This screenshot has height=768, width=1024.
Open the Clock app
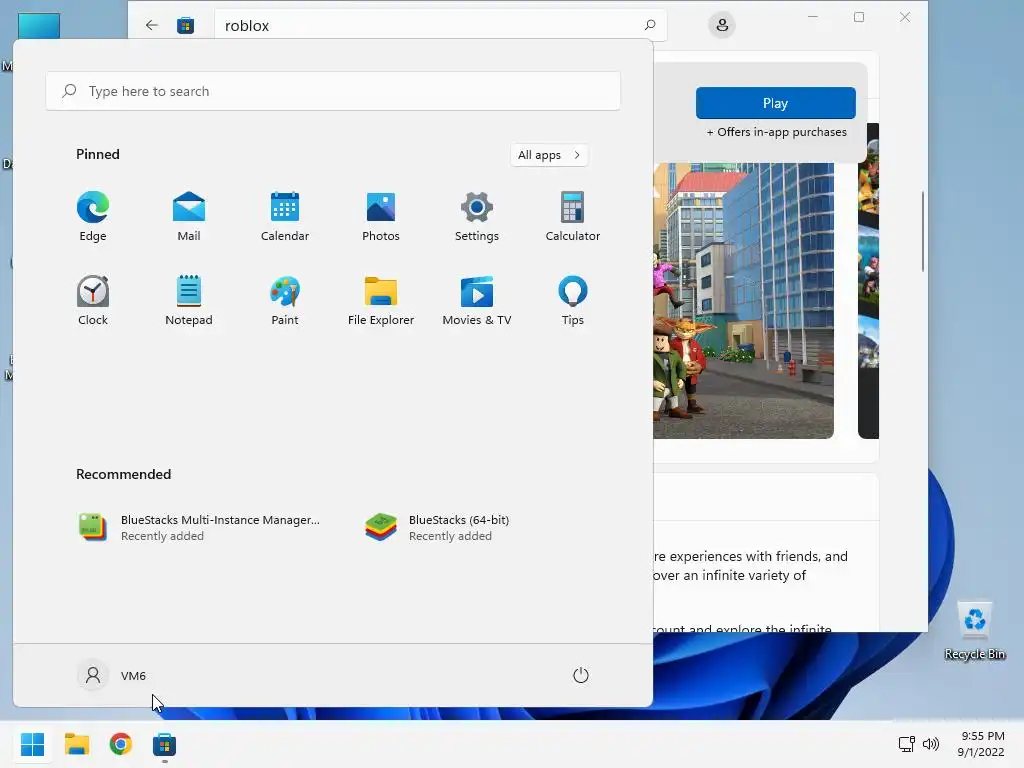(x=93, y=300)
